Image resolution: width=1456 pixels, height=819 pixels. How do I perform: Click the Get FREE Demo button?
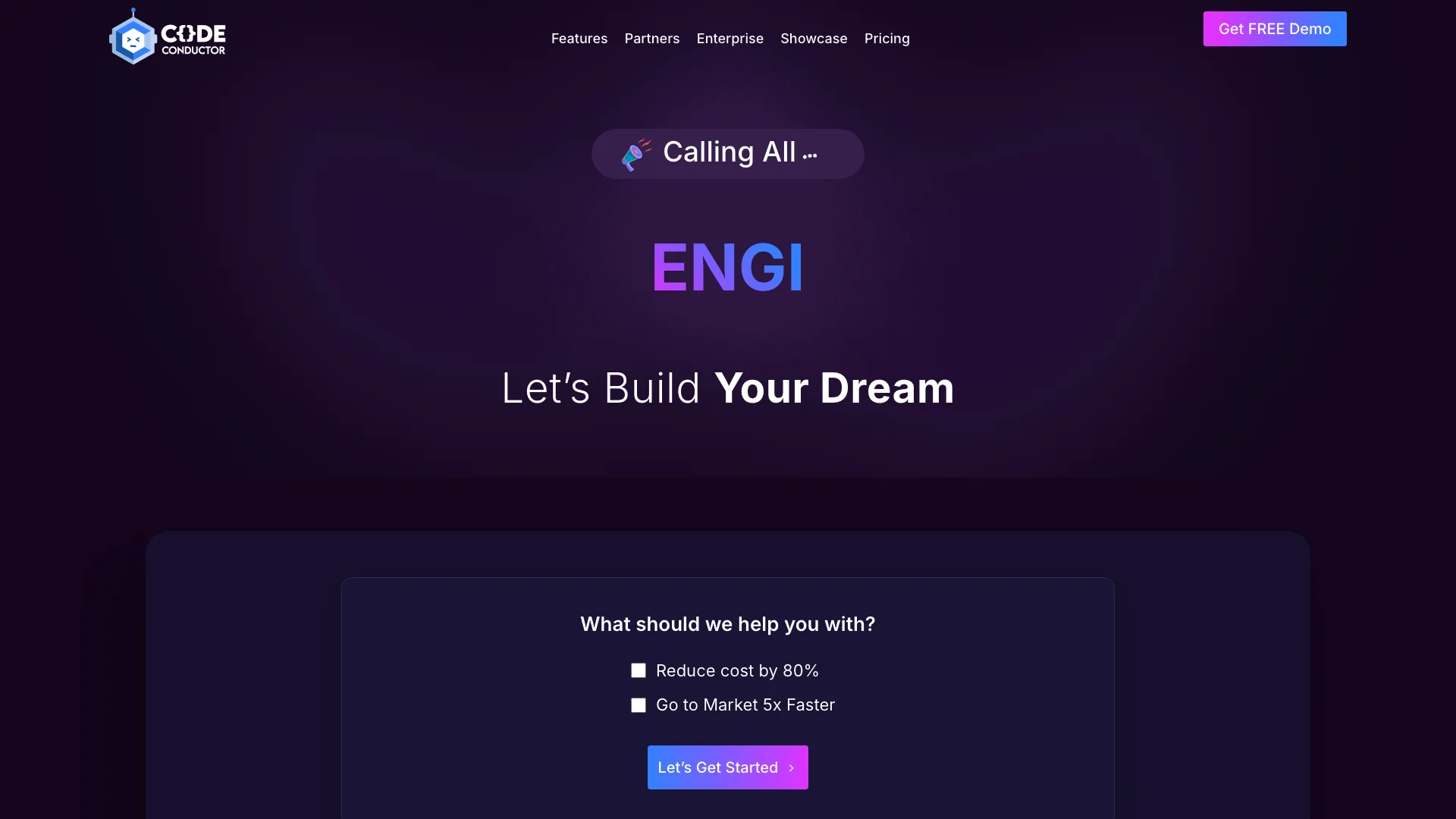(x=1275, y=29)
